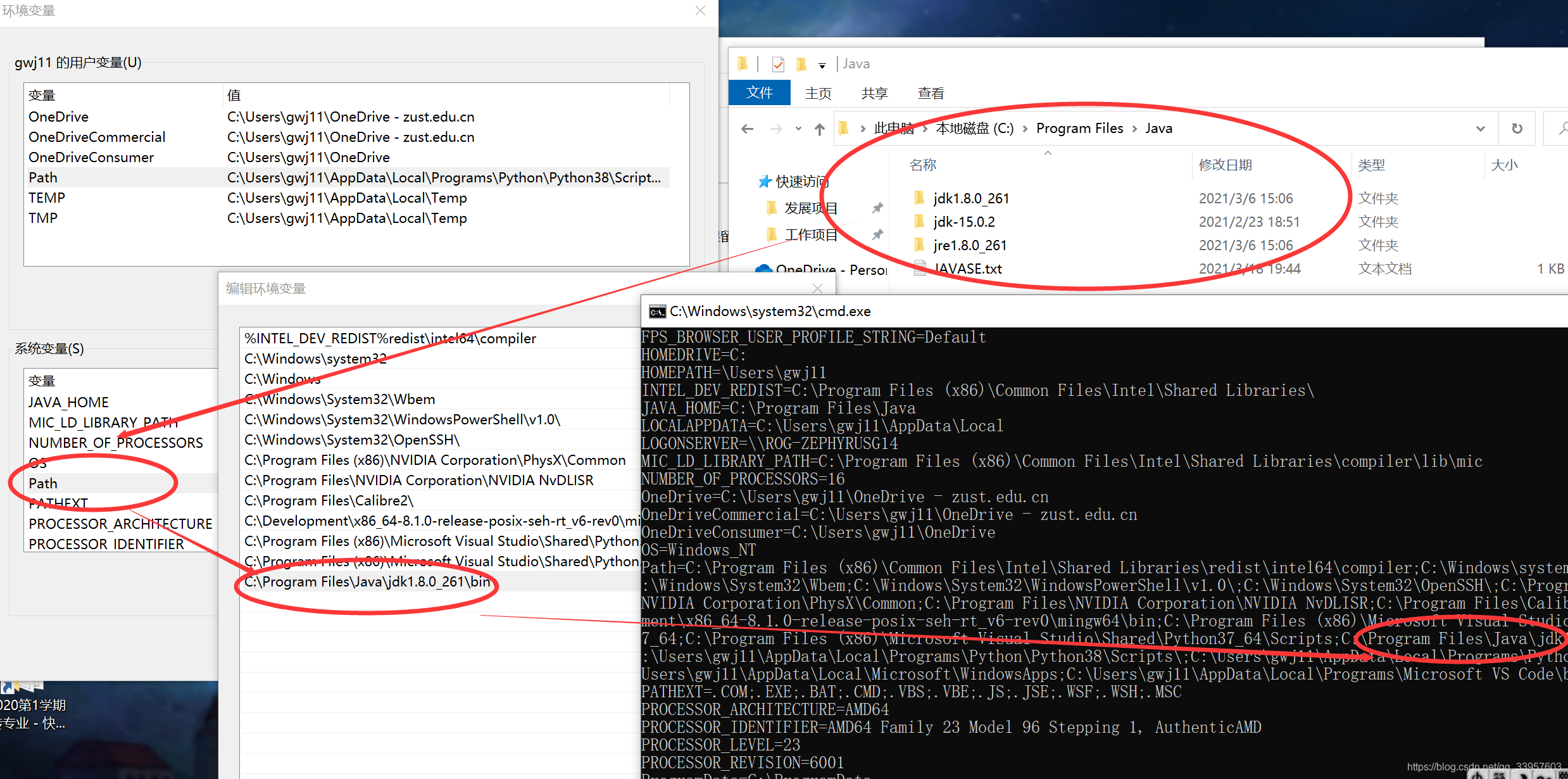Viewport: 1568px width, 779px height.
Task: Click the new folder icon in Explorer title bar
Action: 801,64
